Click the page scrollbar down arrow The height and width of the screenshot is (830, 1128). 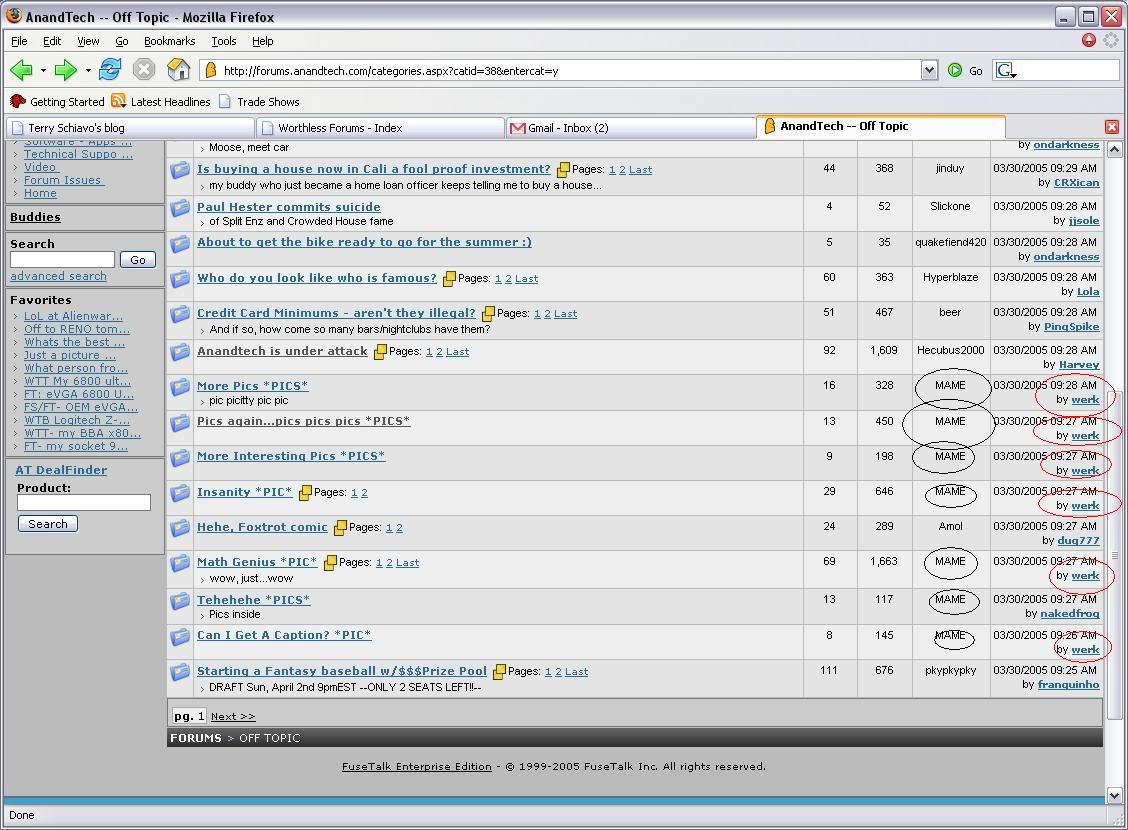[x=1114, y=795]
